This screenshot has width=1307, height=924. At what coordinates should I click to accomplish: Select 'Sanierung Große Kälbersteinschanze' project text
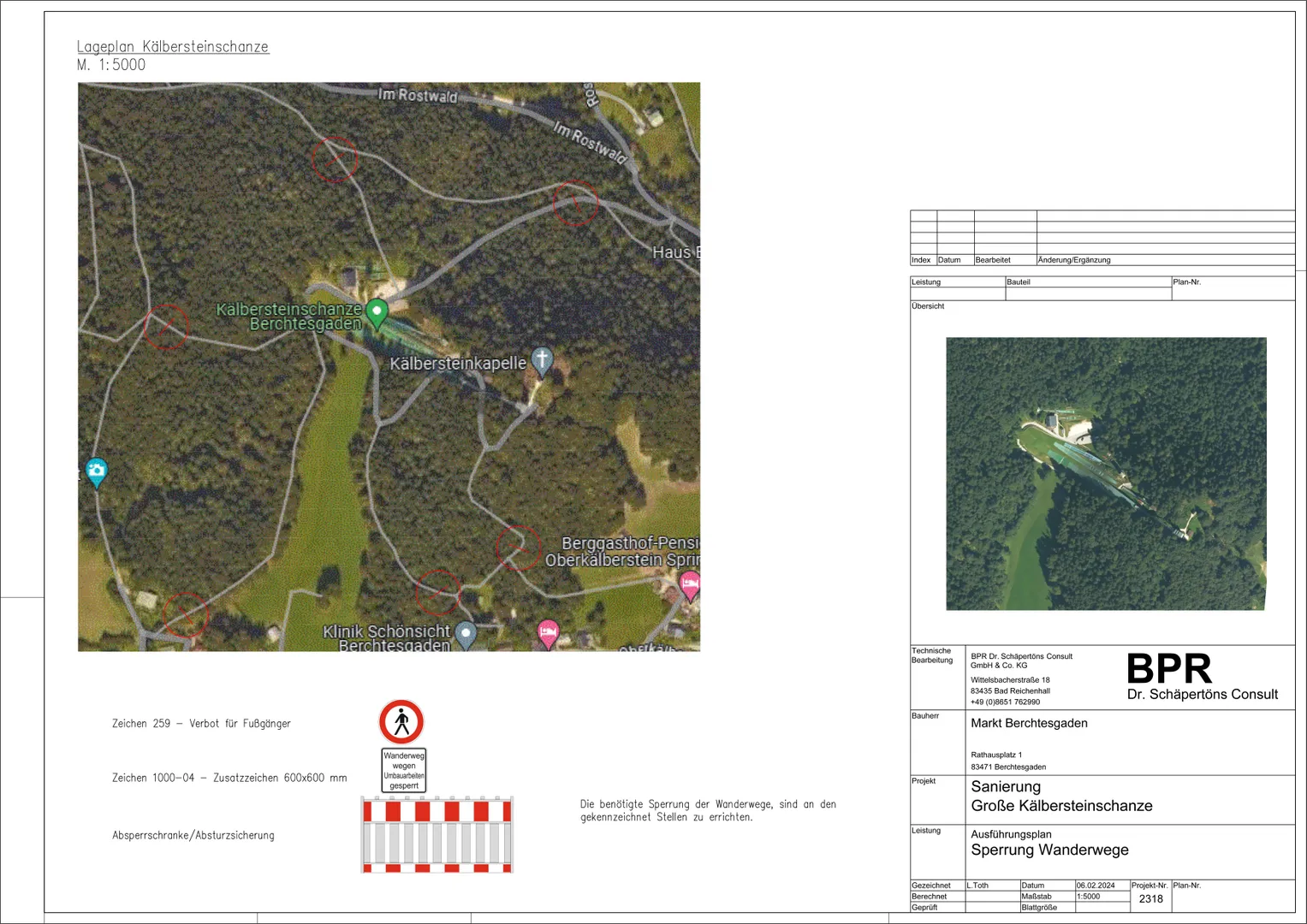(1061, 797)
